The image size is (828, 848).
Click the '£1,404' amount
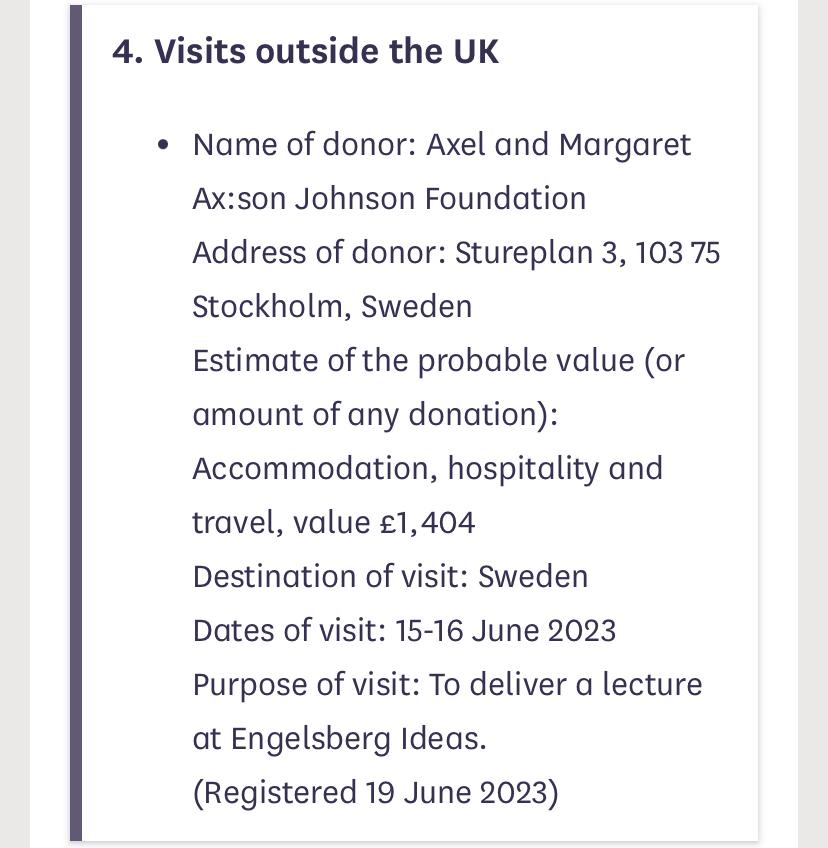[427, 522]
